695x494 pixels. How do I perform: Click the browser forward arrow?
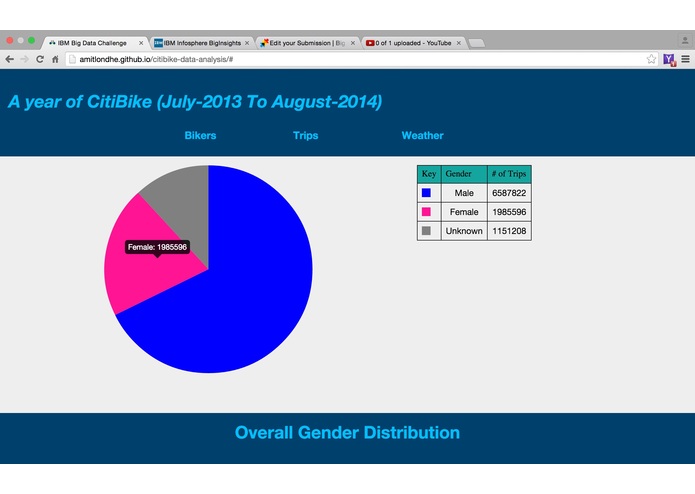pos(24,59)
